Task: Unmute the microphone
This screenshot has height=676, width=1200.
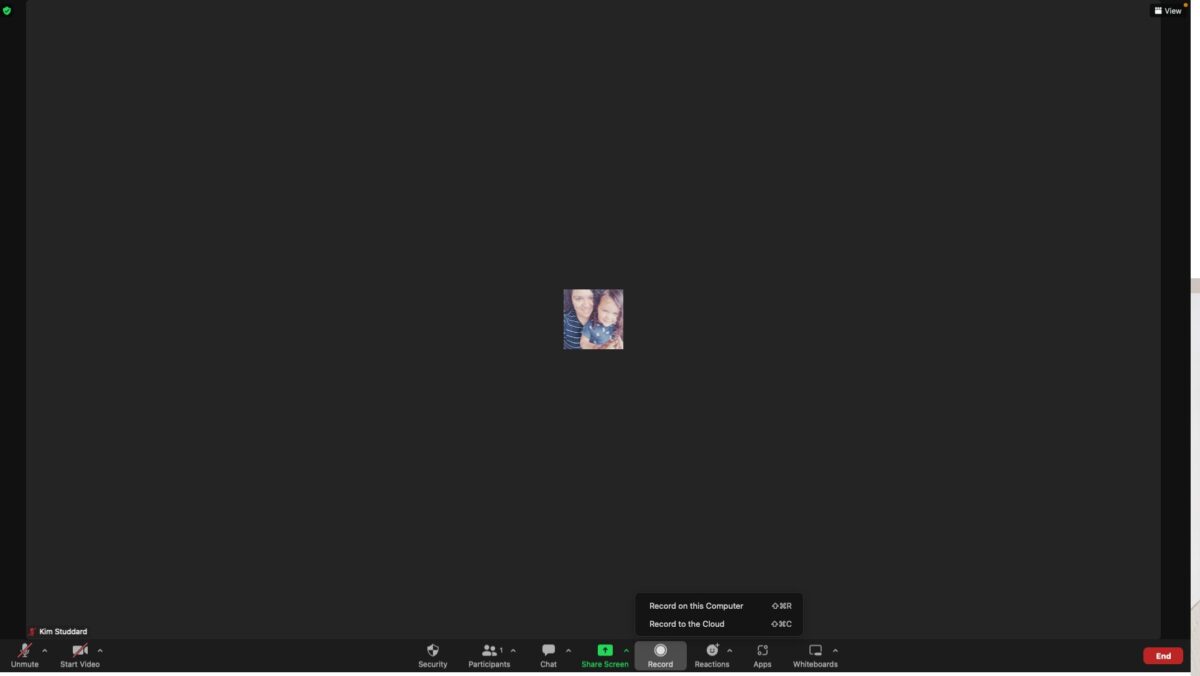Action: click(x=24, y=651)
